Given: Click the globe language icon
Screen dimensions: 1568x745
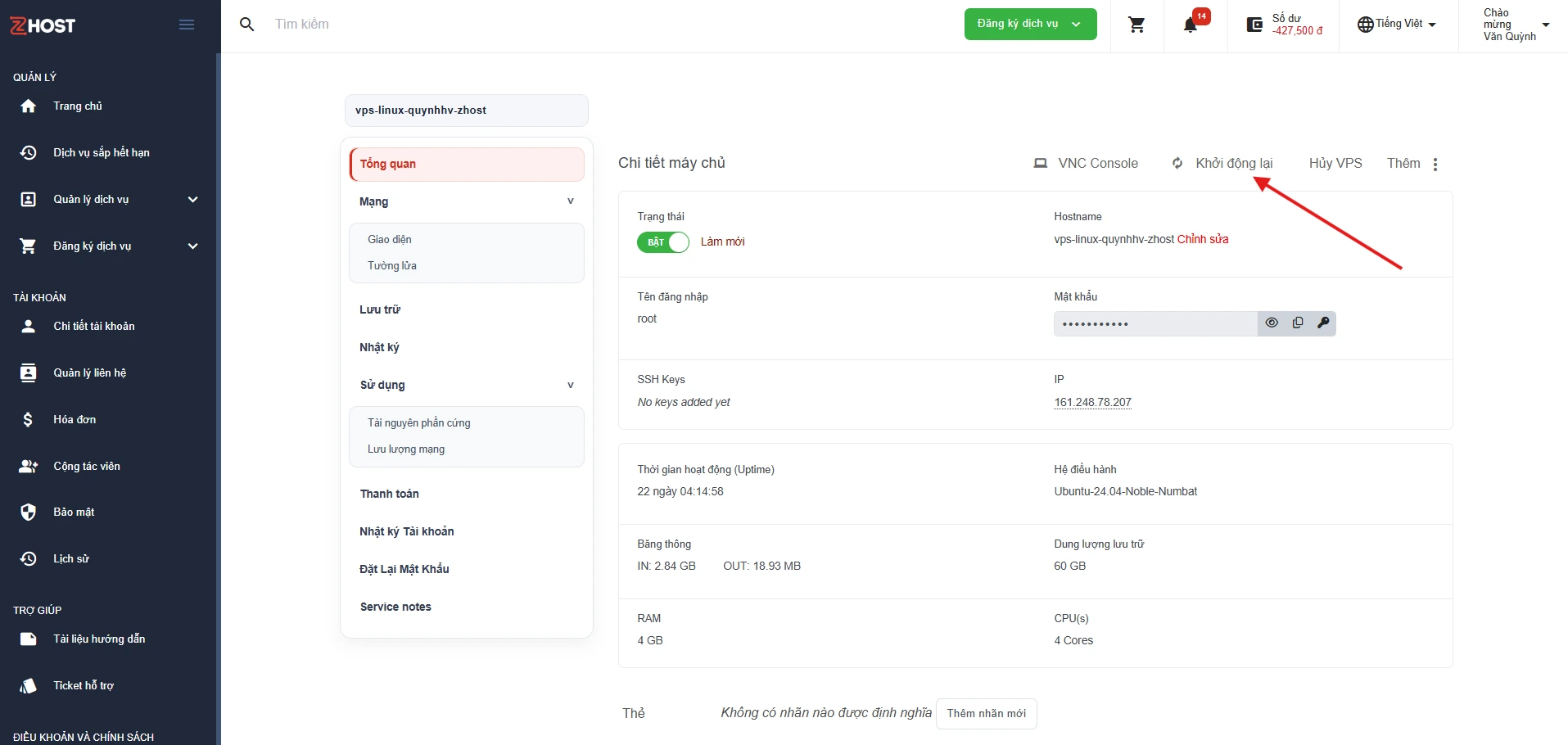Looking at the screenshot, I should [x=1365, y=25].
